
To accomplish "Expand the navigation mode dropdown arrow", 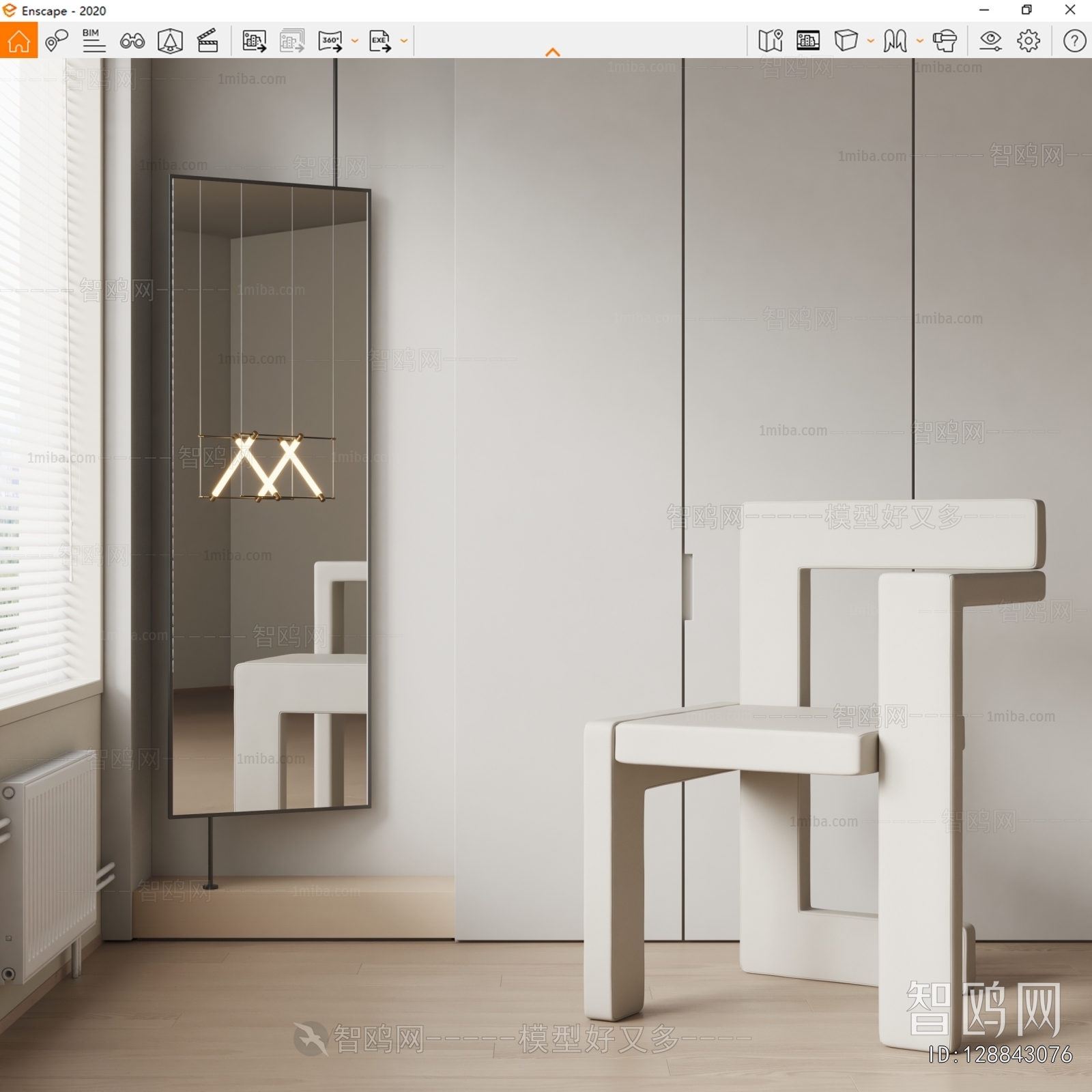I will coord(920,41).
